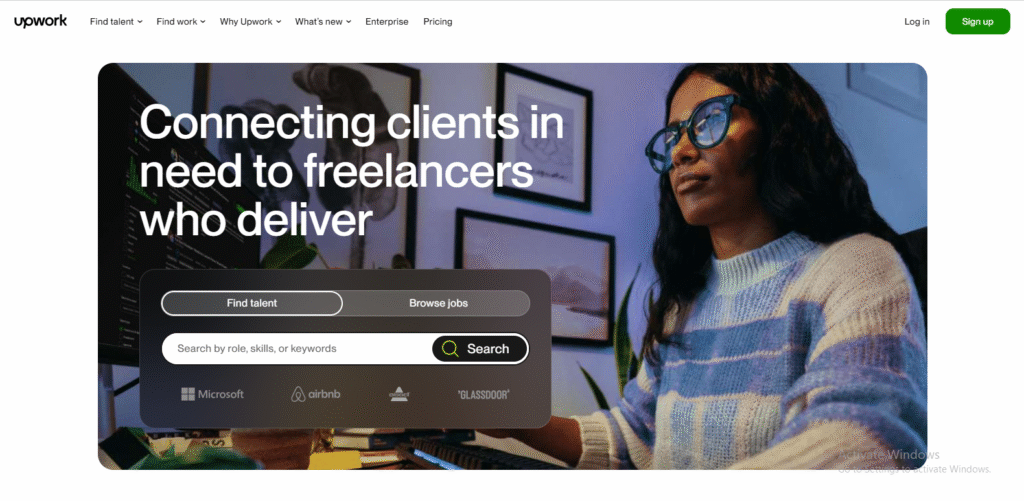Select the Find talent toggle option
The height and width of the screenshot is (501, 1024).
pos(252,303)
